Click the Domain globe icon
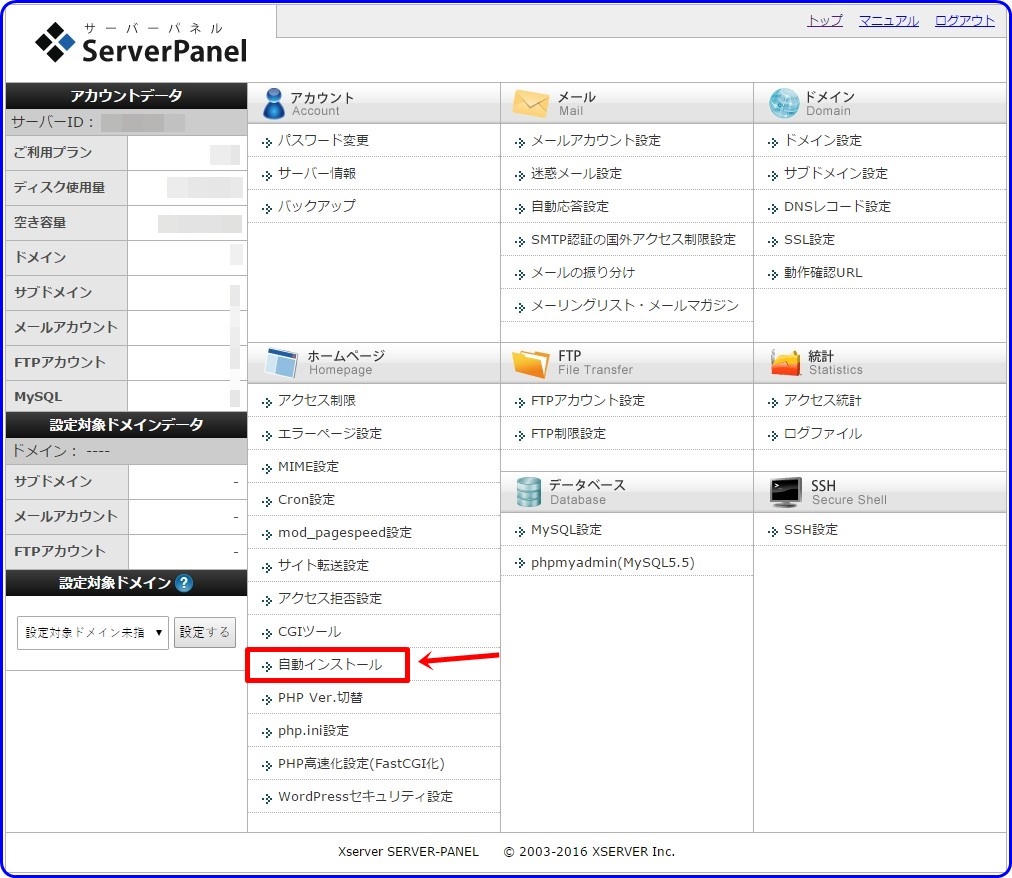Screen dimensions: 1012x878 pos(784,103)
